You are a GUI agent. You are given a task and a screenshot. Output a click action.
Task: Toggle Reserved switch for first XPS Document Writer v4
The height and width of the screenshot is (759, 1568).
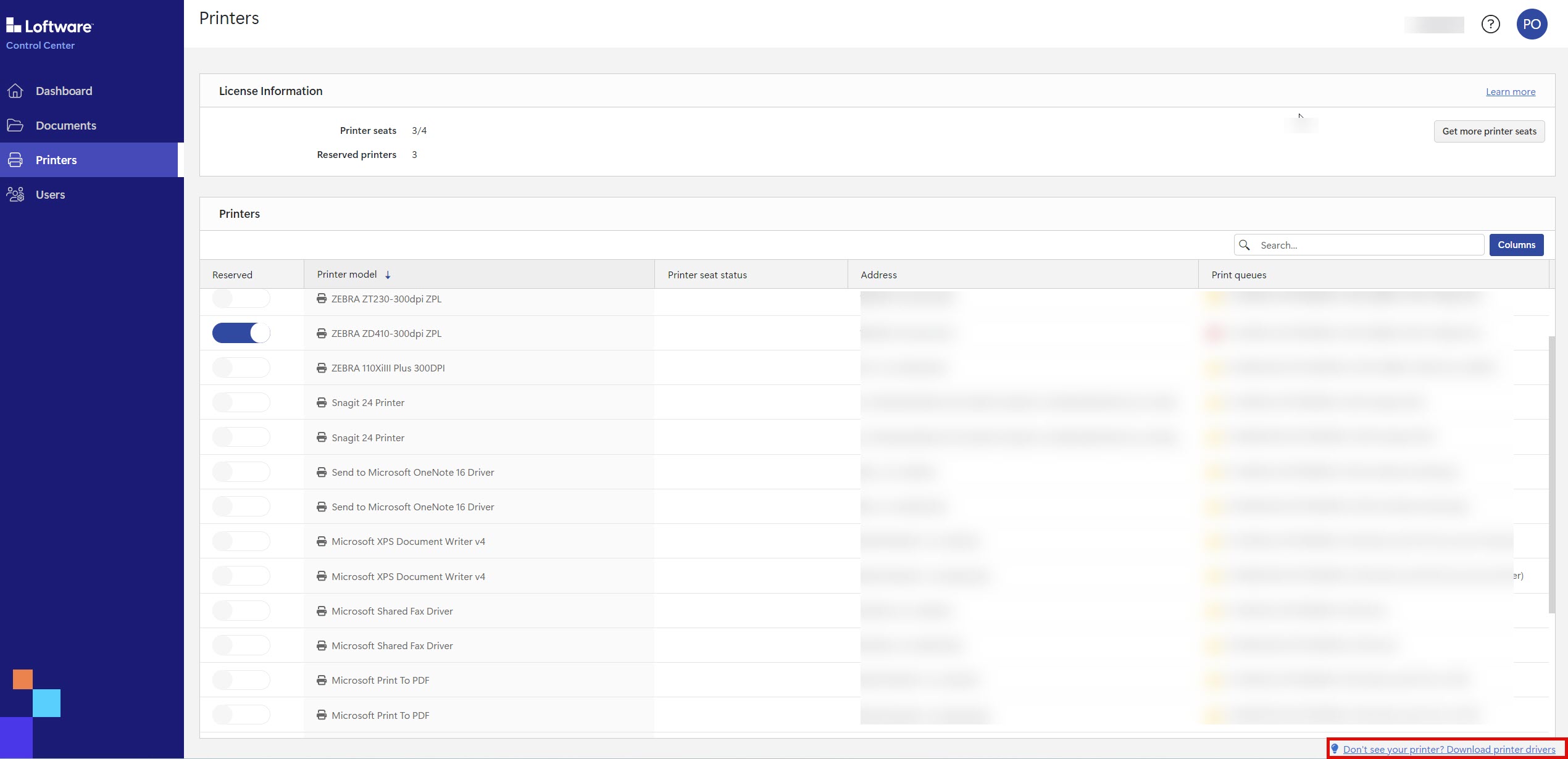[241, 541]
